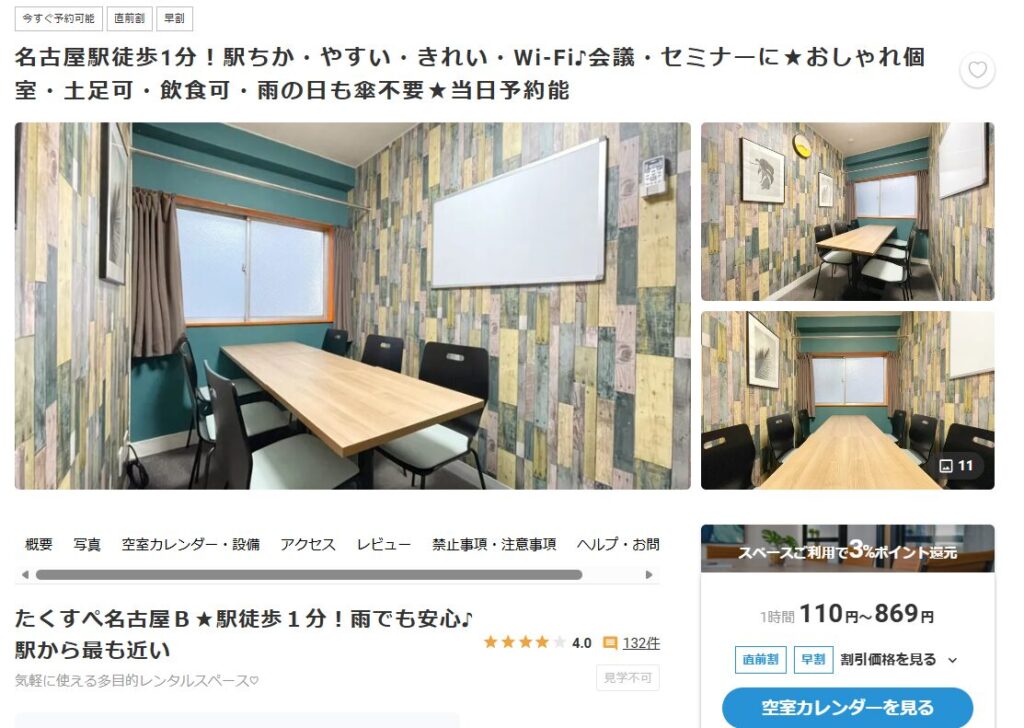Open 空室カレンダー・設備 tab
Image resolution: width=1024 pixels, height=728 pixels.
click(x=191, y=544)
